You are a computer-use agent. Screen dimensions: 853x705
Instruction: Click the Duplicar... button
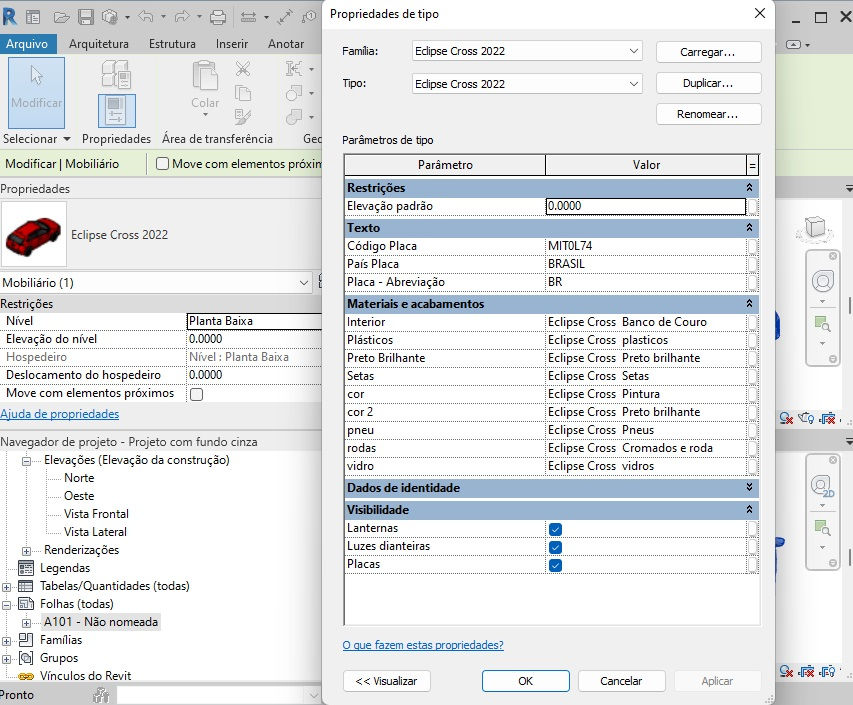[708, 83]
